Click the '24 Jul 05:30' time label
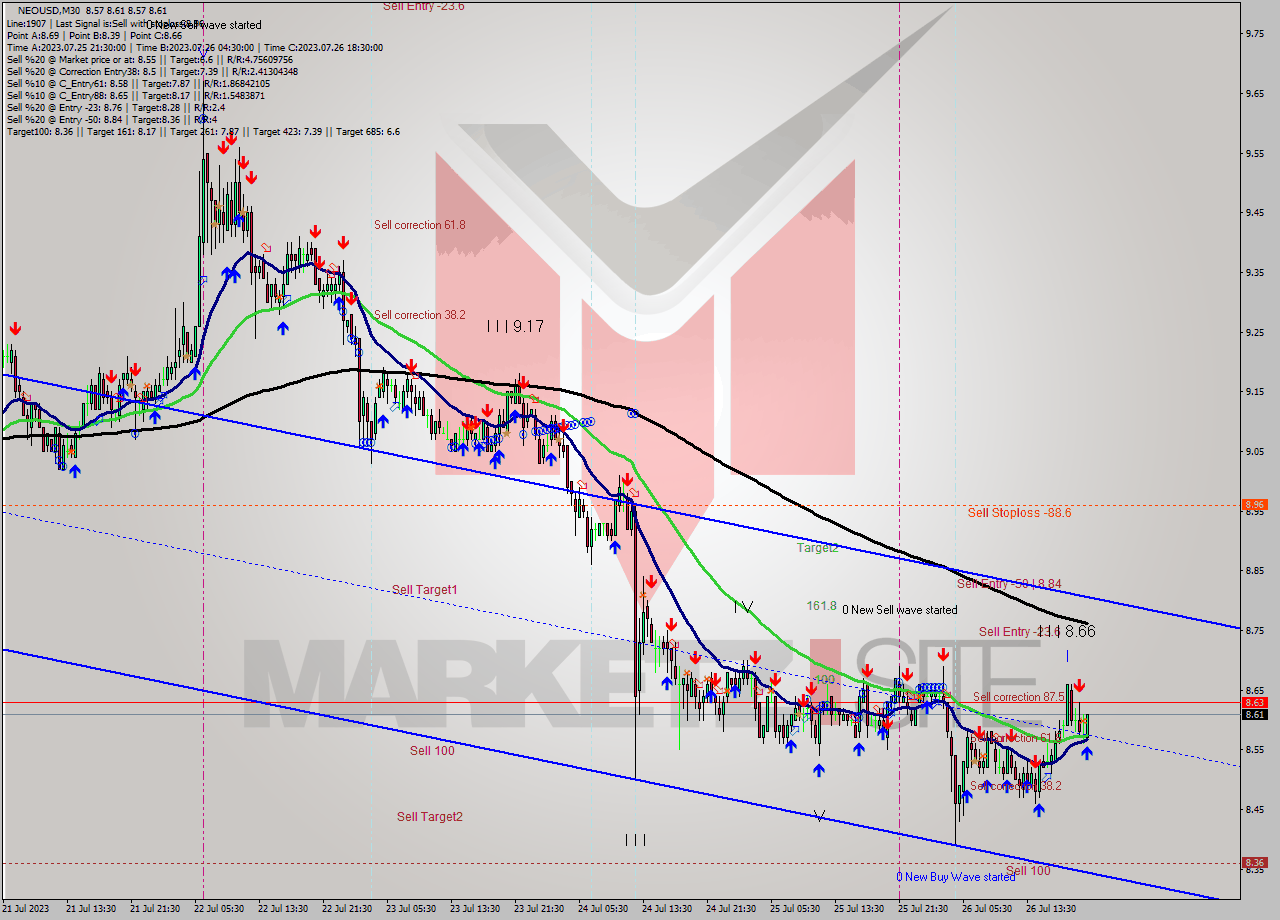This screenshot has height=920, width=1280. pyautogui.click(x=603, y=909)
